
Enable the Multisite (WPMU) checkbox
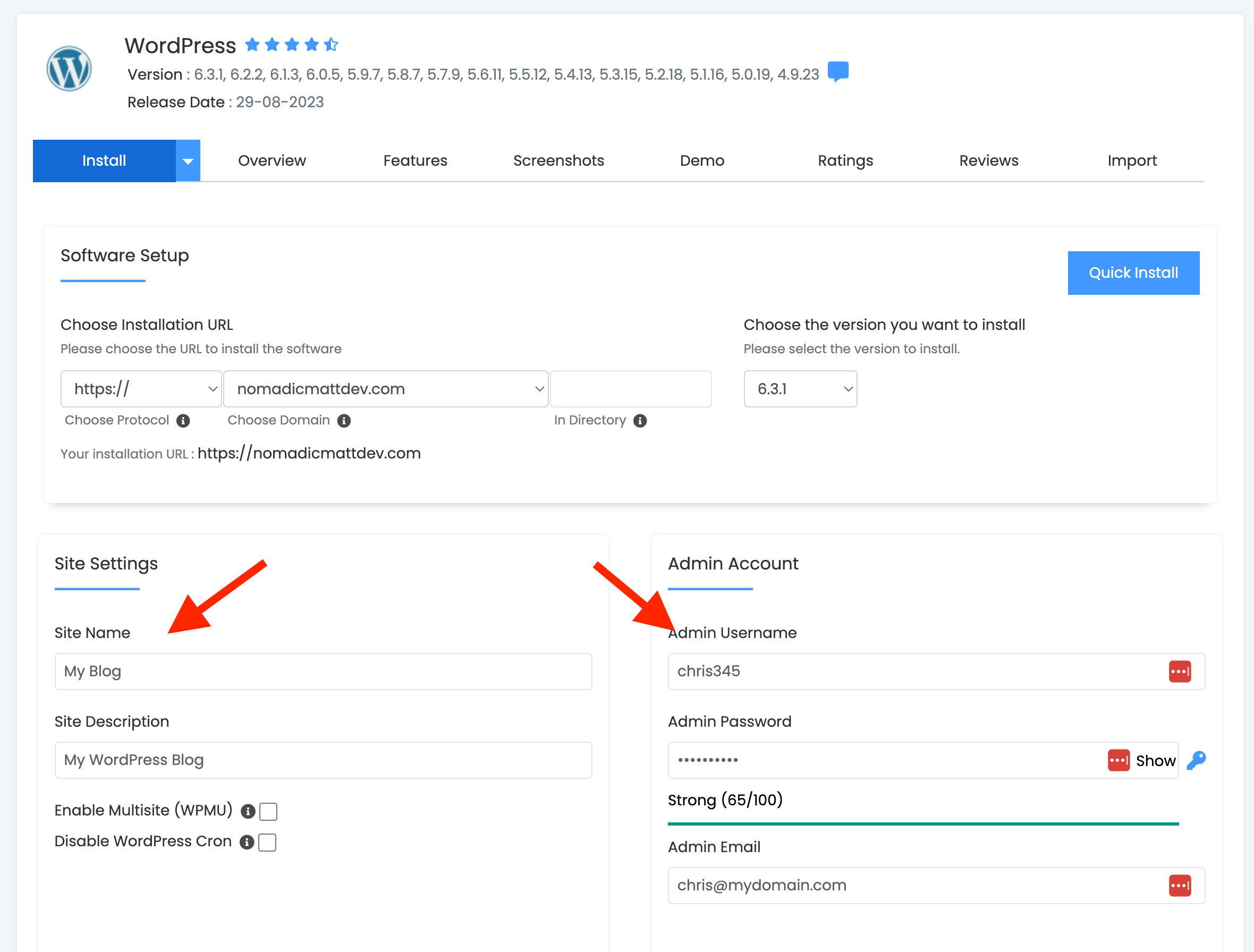click(x=268, y=811)
